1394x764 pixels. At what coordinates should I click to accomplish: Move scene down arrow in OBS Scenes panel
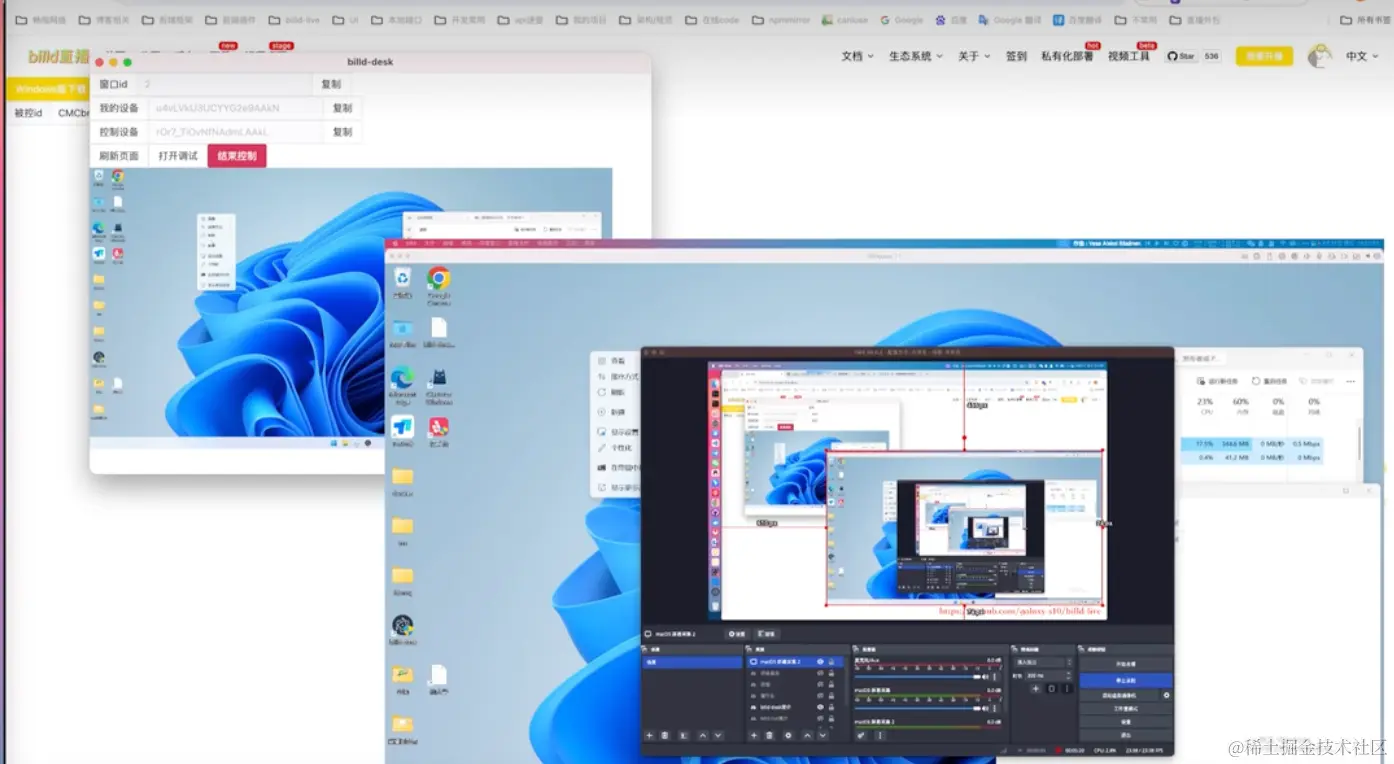(718, 735)
